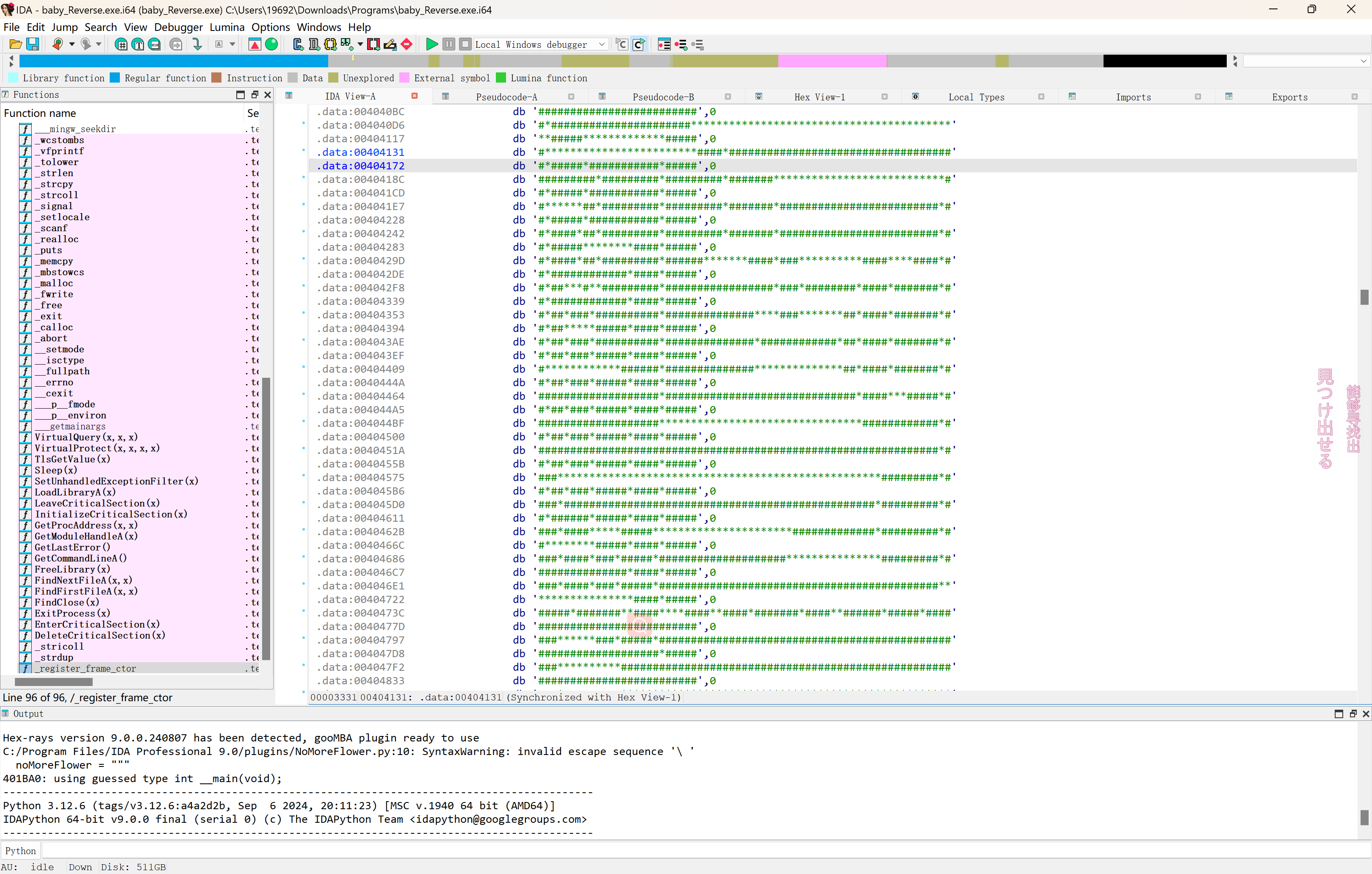Switch to the Pseudocode-B tab

[x=663, y=97]
